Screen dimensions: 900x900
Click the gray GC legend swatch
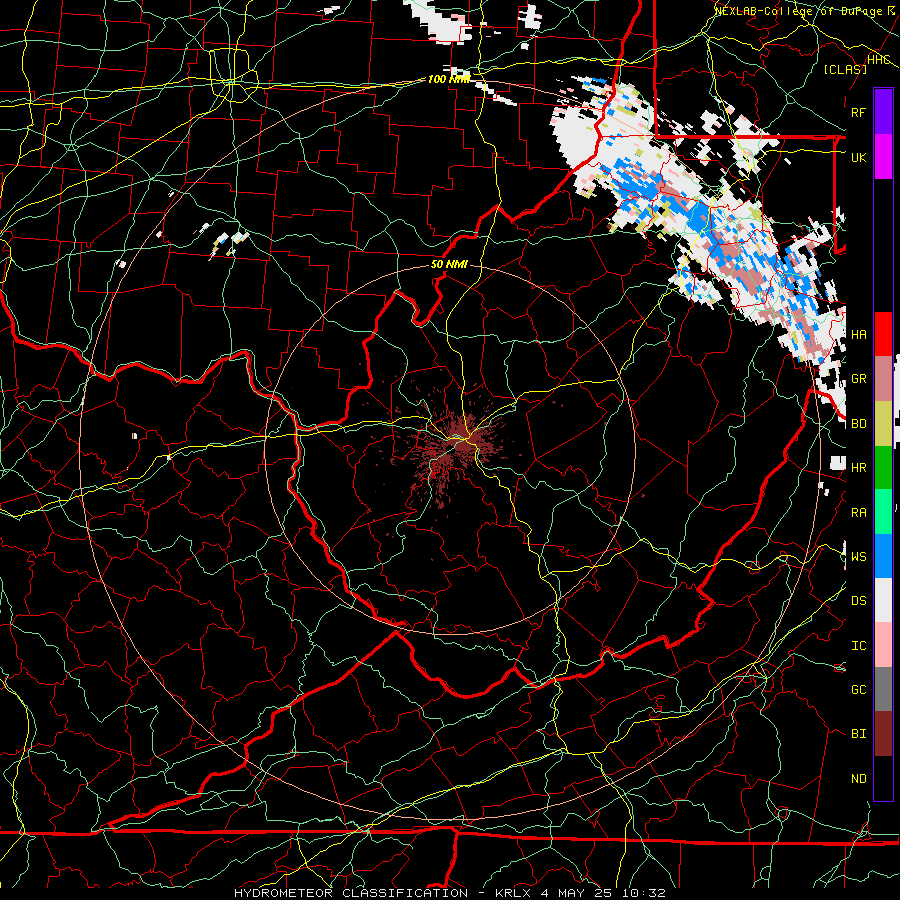(x=883, y=689)
